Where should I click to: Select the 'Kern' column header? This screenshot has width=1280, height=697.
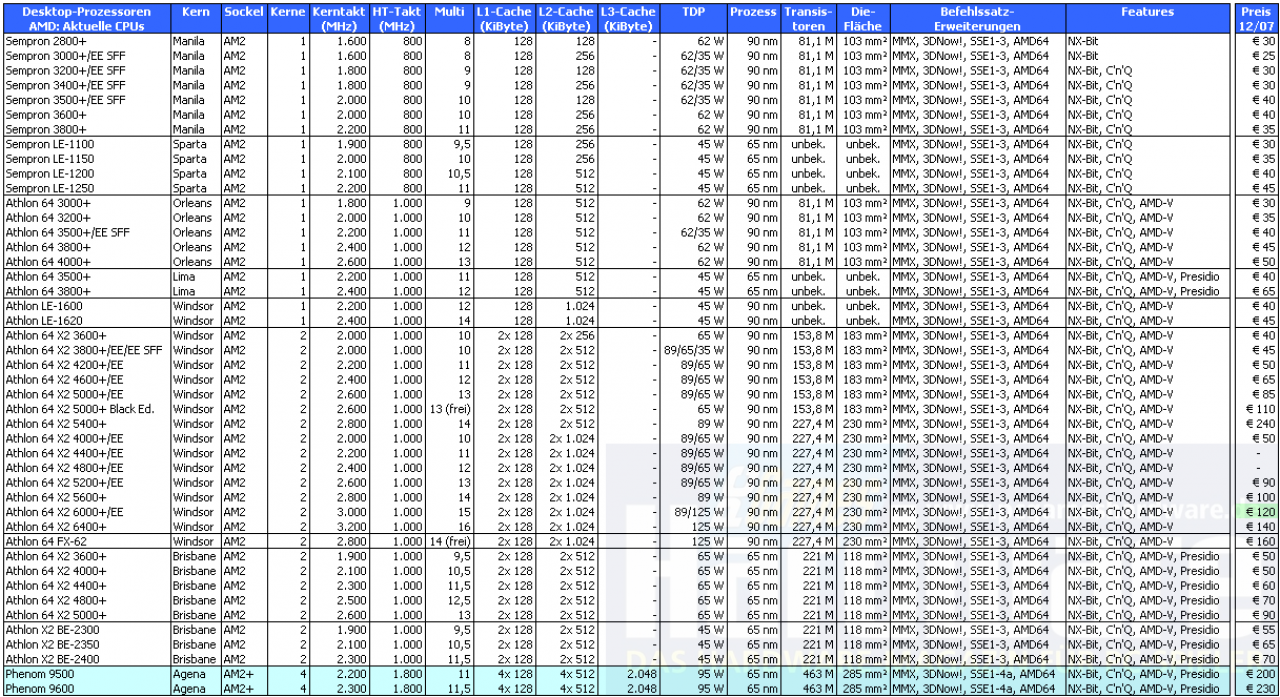coord(195,19)
